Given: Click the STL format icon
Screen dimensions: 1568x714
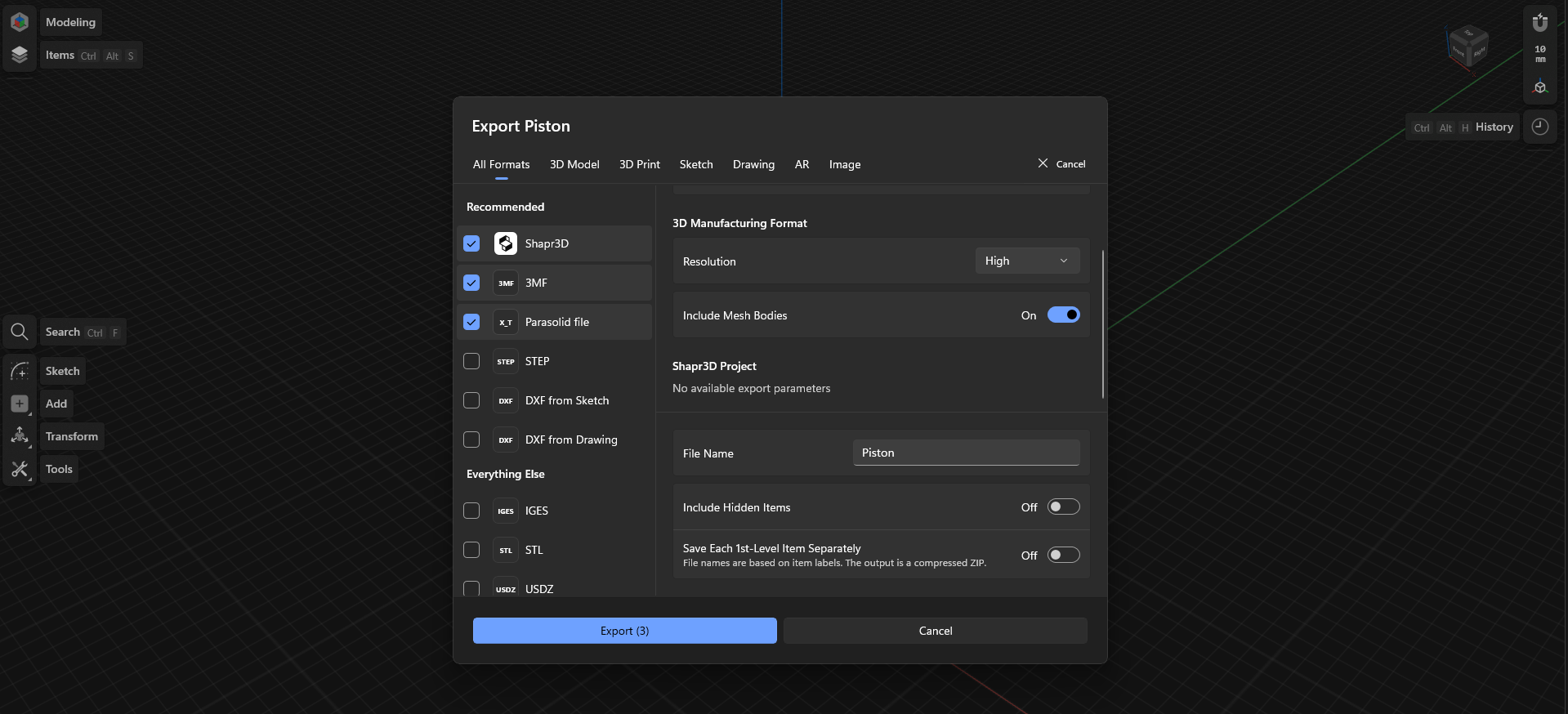Looking at the screenshot, I should [506, 550].
